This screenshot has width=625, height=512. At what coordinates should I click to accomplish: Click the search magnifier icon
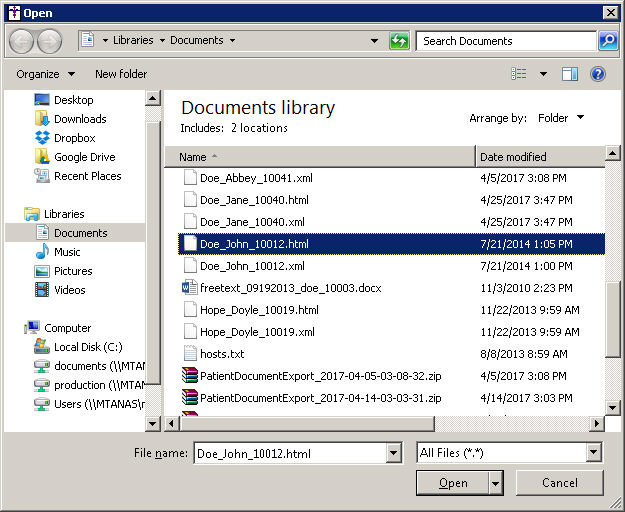pos(607,41)
